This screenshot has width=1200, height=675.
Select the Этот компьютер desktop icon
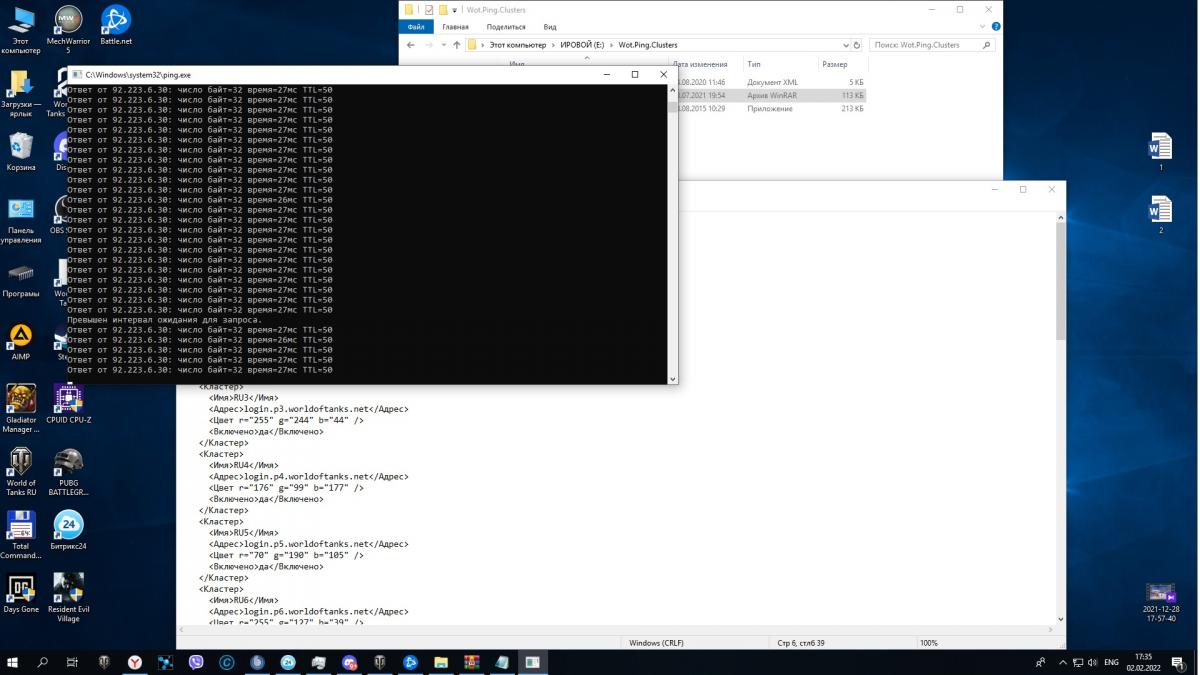21,29
